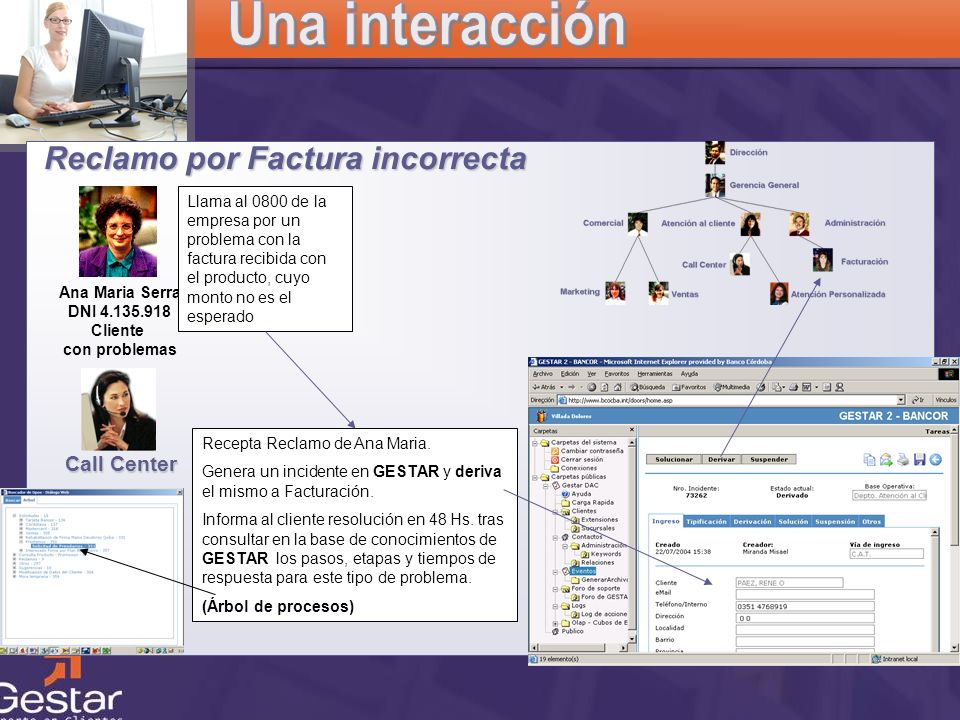Image resolution: width=960 pixels, height=720 pixels.
Task: Click the IE edit with Word icon
Action: pyautogui.click(x=806, y=387)
